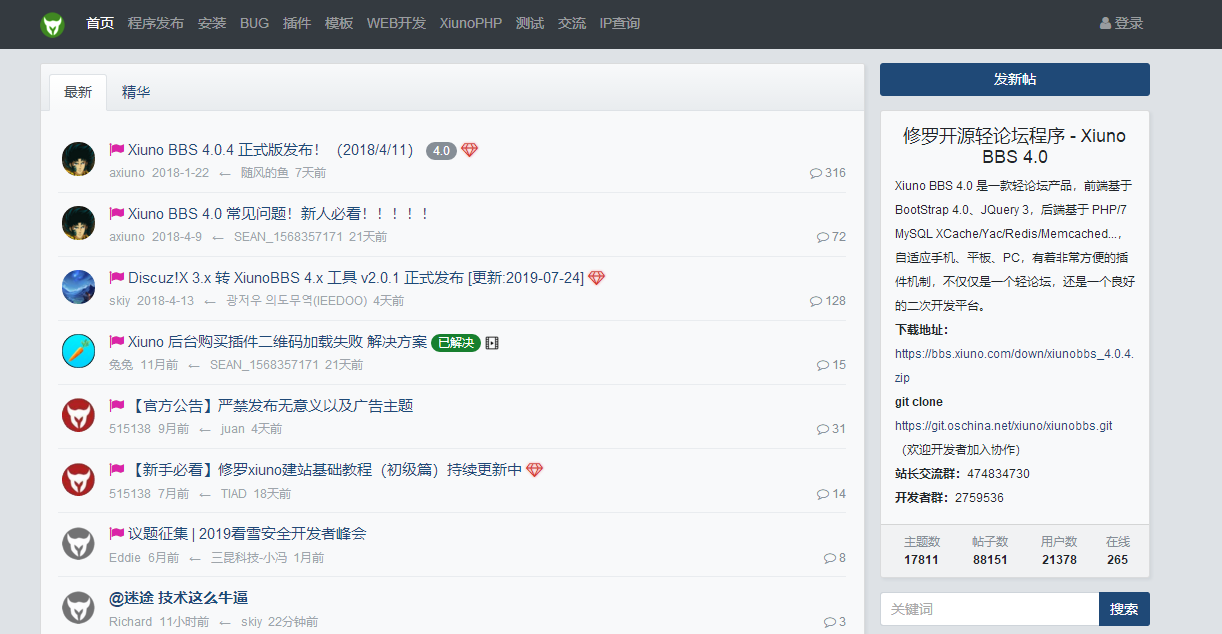The height and width of the screenshot is (634, 1222).
Task: Click pink flag on BBS 4.0.4 post
Action: (116, 150)
